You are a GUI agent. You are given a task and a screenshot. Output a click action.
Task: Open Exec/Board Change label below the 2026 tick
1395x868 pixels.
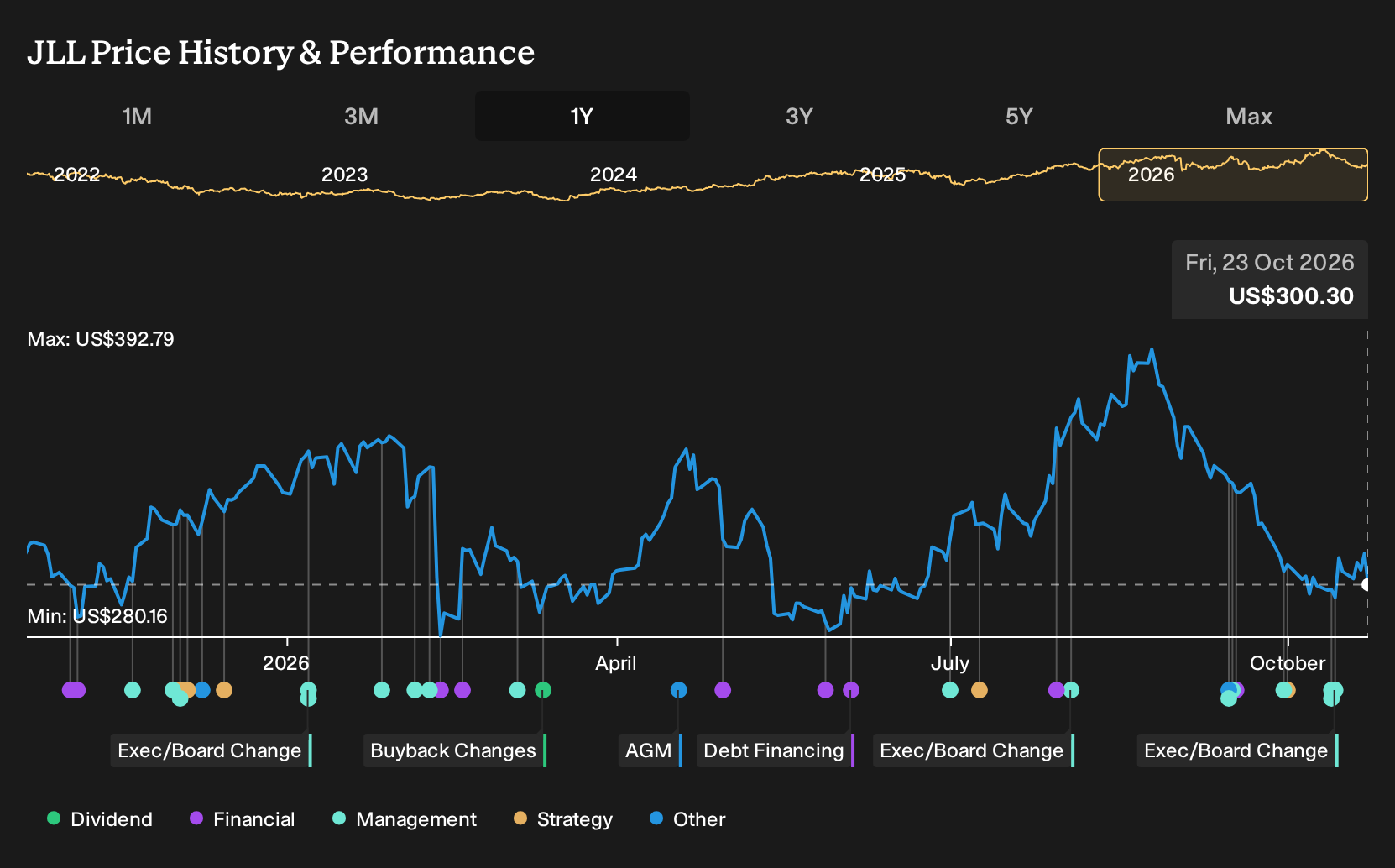pyautogui.click(x=212, y=750)
